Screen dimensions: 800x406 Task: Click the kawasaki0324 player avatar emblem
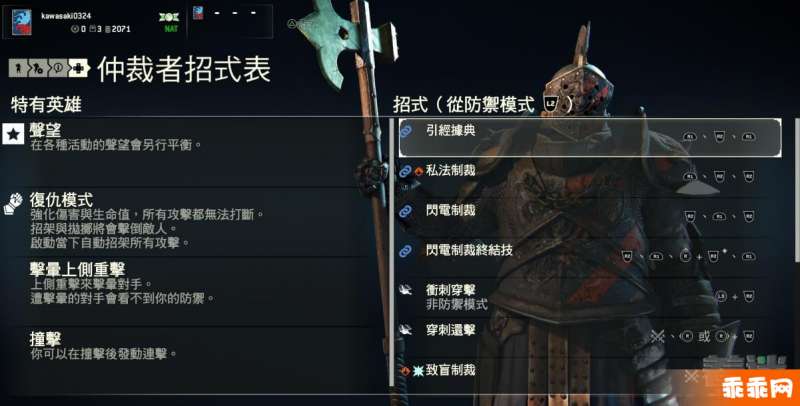21,22
